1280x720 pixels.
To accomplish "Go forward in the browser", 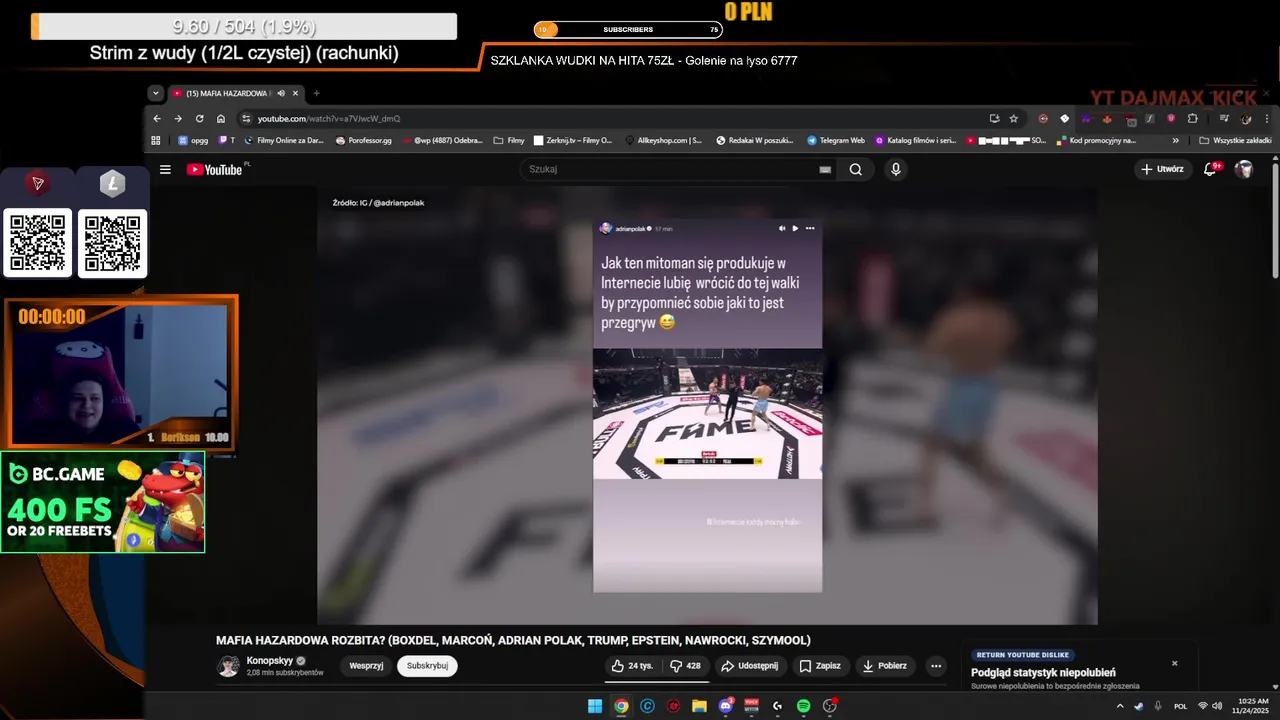I will pyautogui.click(x=178, y=118).
